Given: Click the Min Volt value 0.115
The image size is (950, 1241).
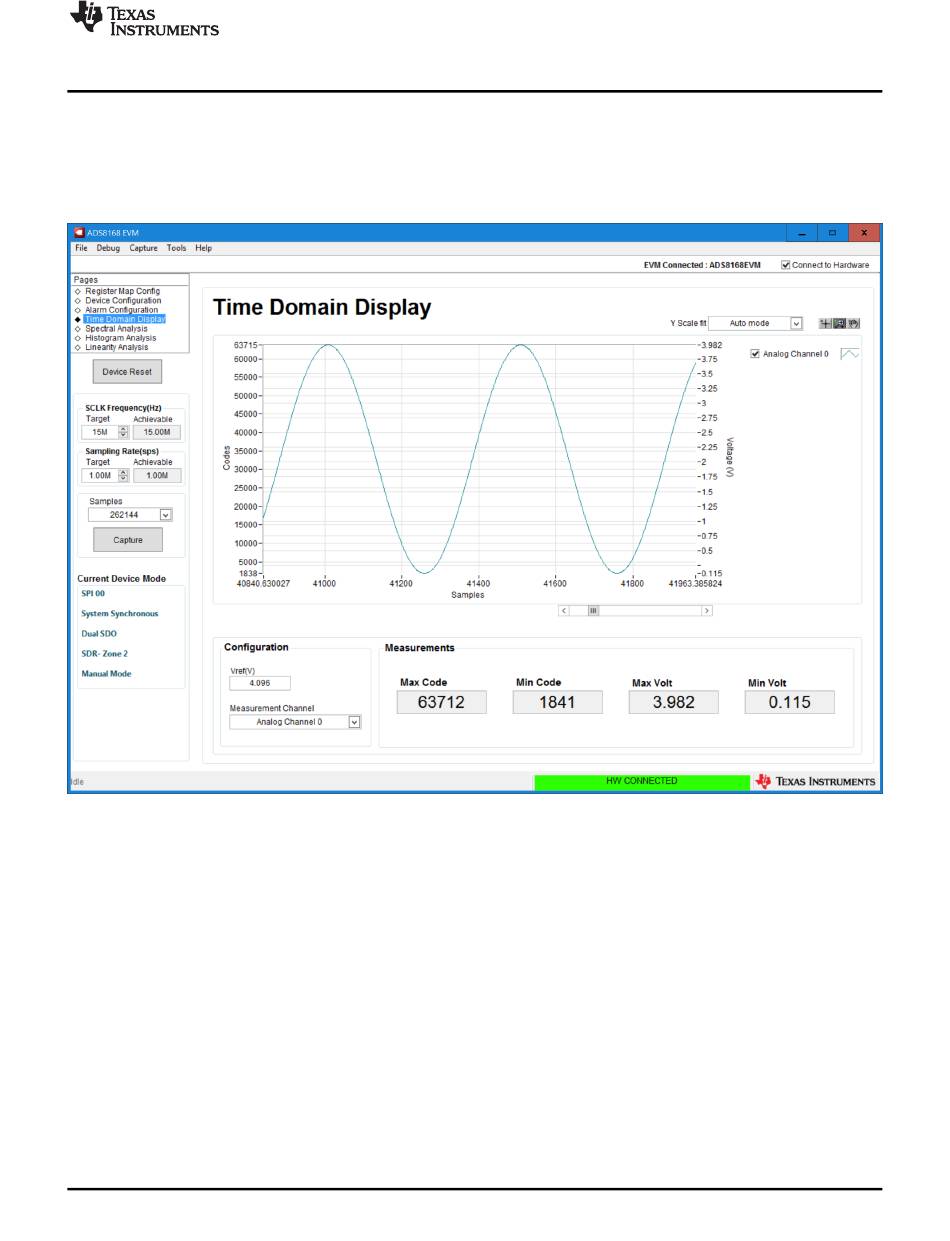Looking at the screenshot, I should point(790,702).
